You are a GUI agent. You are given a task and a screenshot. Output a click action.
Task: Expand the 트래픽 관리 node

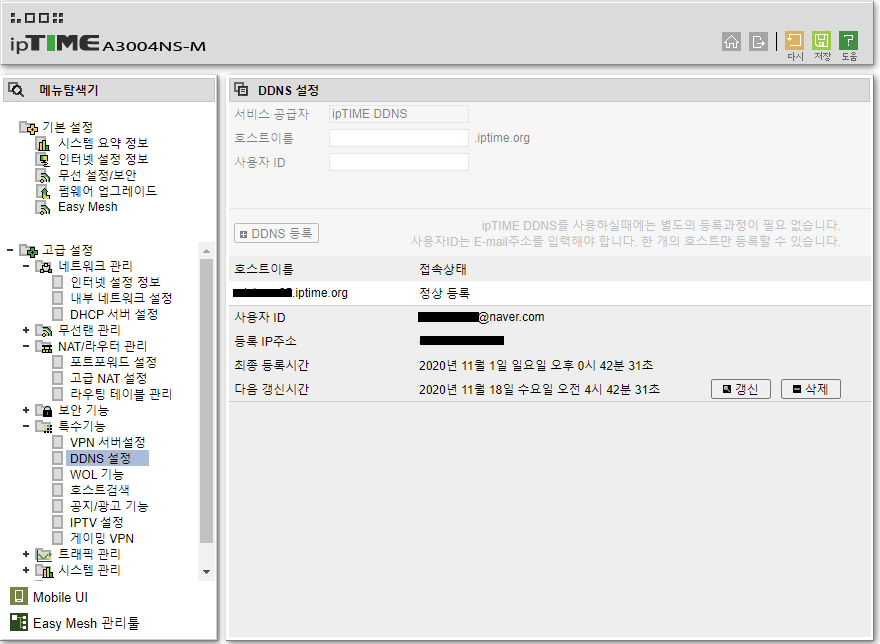click(x=26, y=554)
